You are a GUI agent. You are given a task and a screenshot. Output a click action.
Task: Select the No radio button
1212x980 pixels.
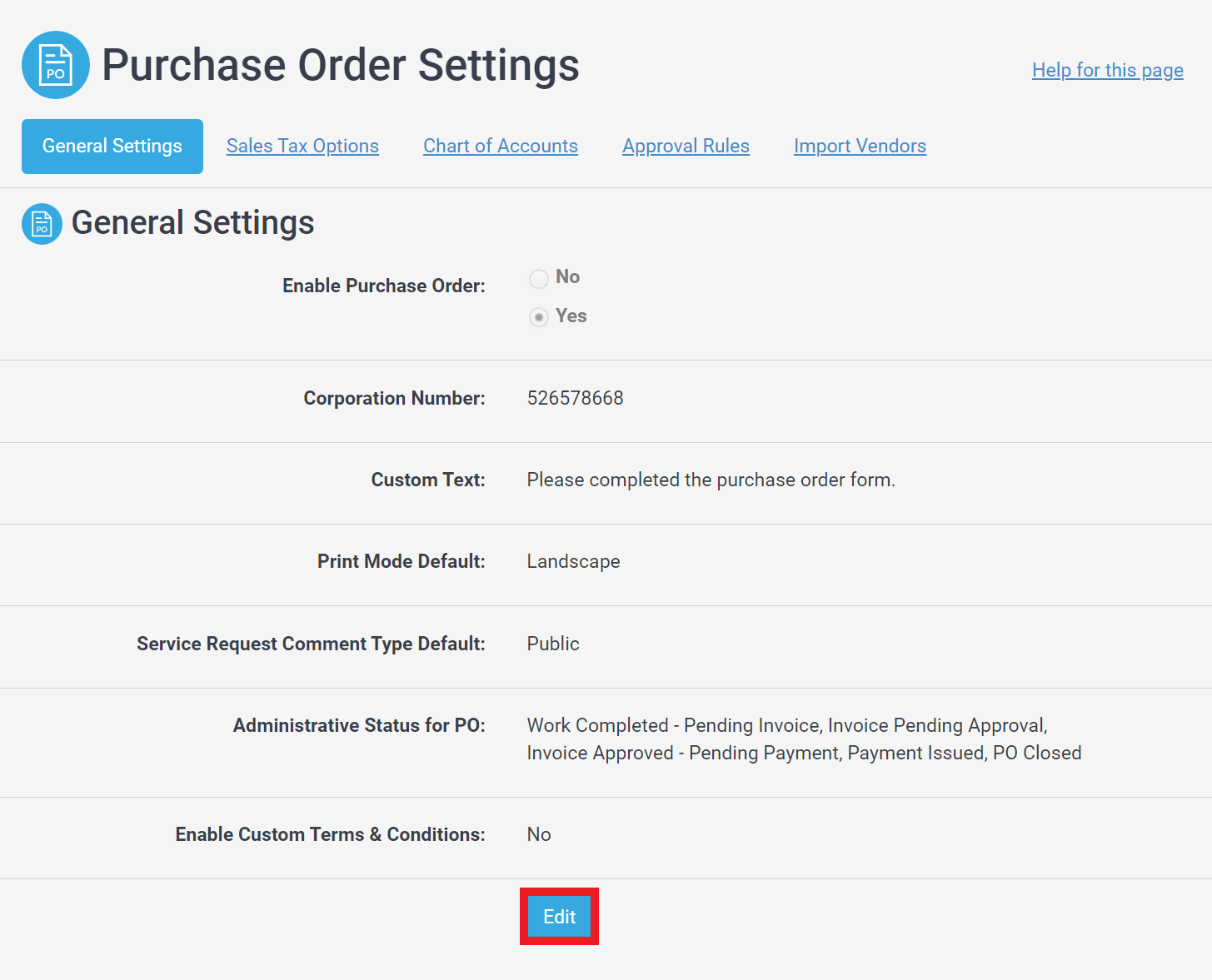pos(539,278)
